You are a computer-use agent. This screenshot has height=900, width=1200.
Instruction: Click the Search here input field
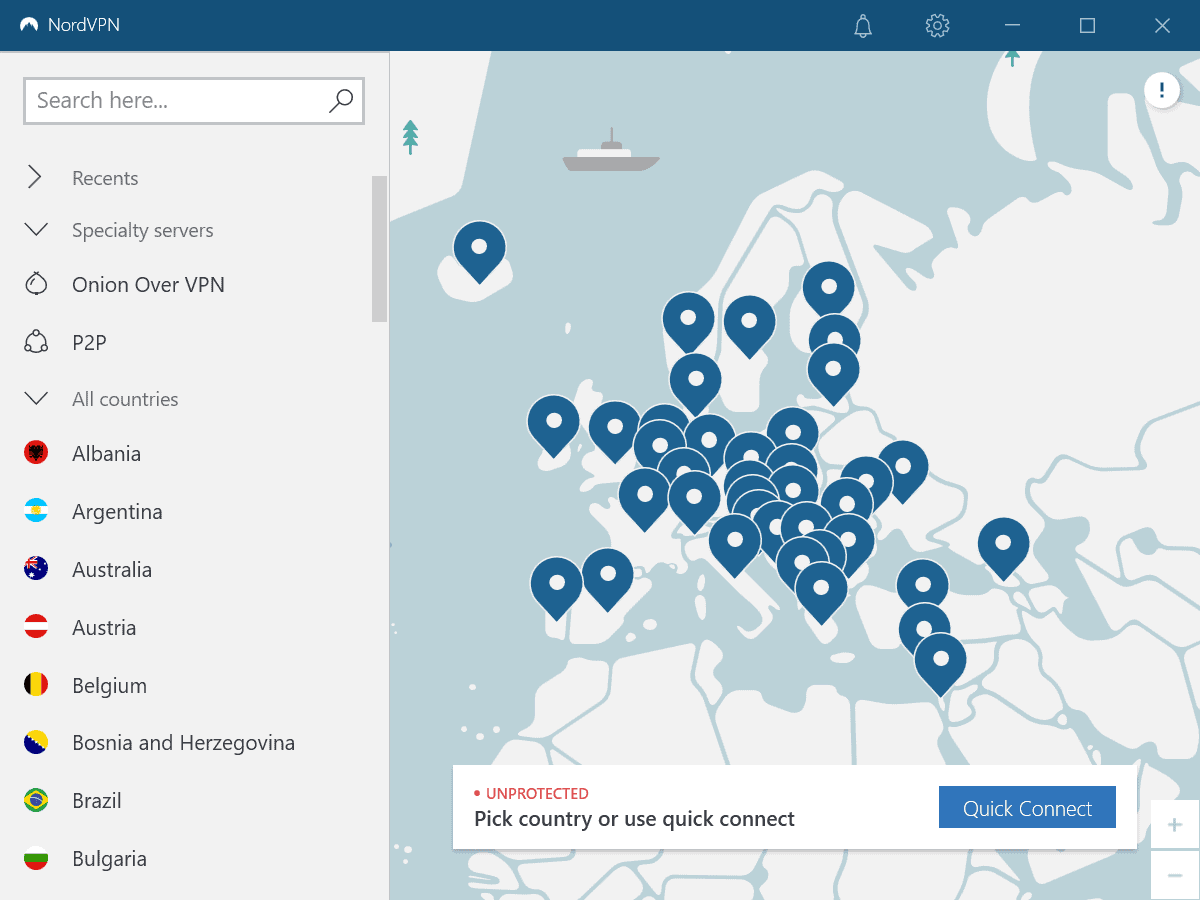coord(170,100)
